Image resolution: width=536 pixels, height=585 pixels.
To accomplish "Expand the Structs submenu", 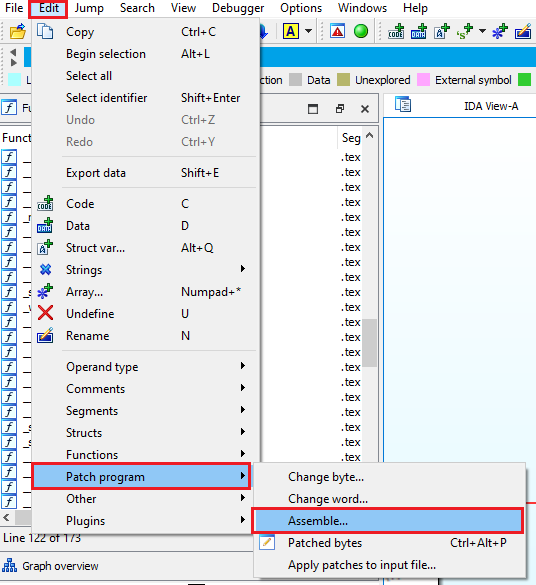I will click(145, 433).
